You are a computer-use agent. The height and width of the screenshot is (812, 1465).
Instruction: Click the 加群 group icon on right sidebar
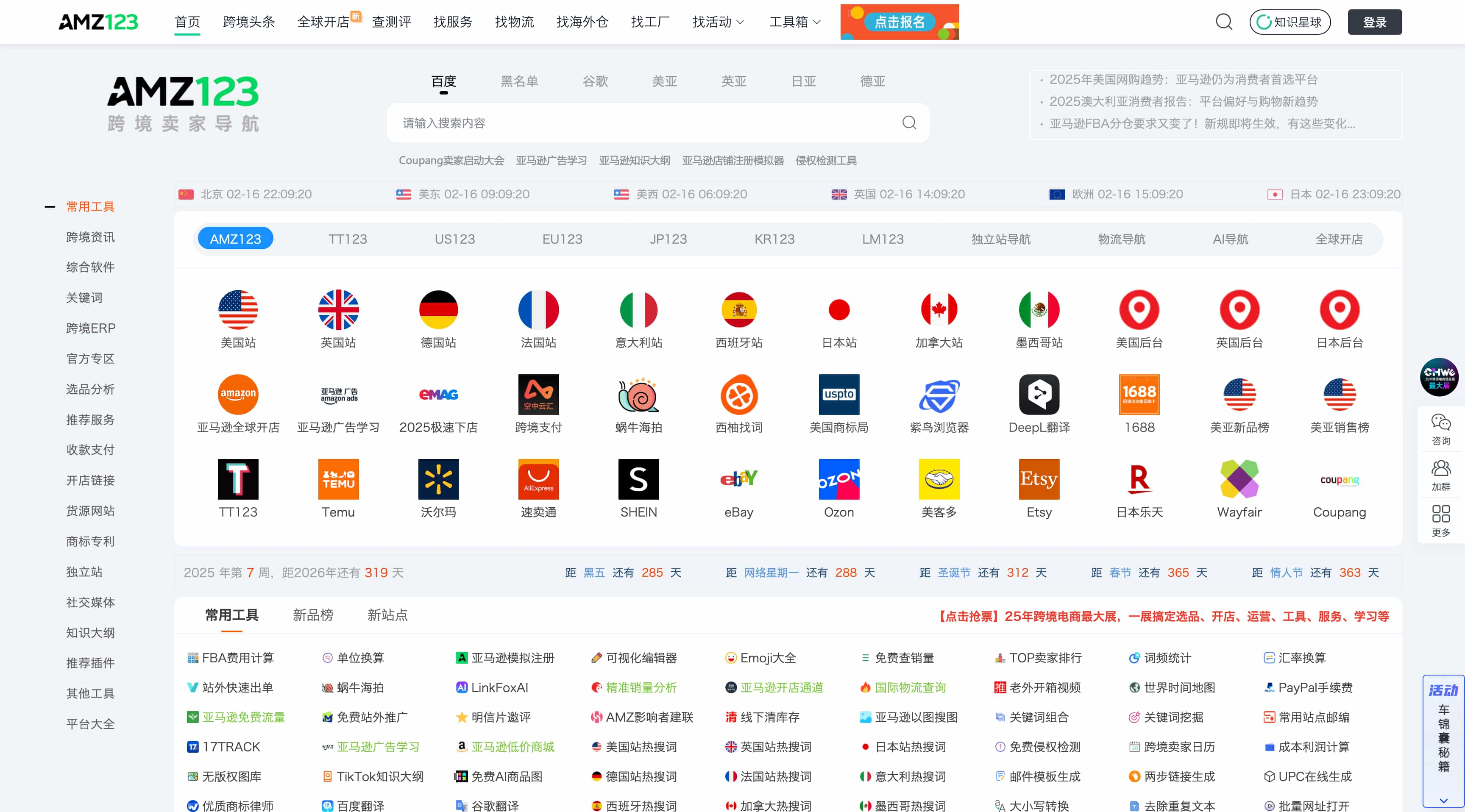coord(1440,468)
